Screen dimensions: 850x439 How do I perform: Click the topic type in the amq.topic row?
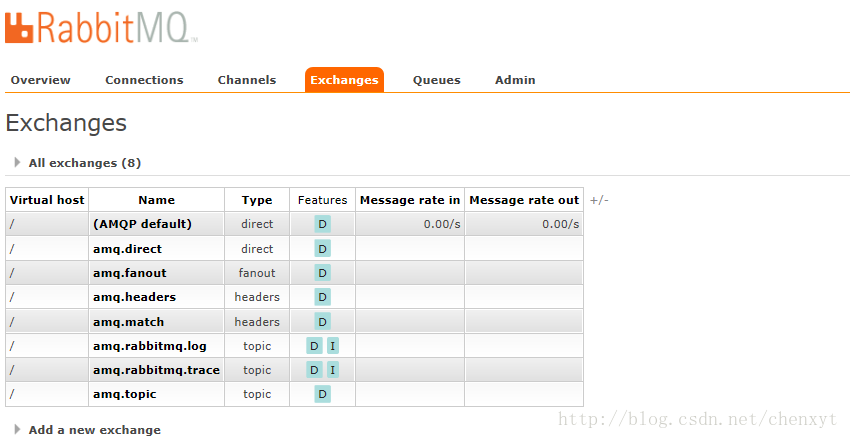coord(257,394)
